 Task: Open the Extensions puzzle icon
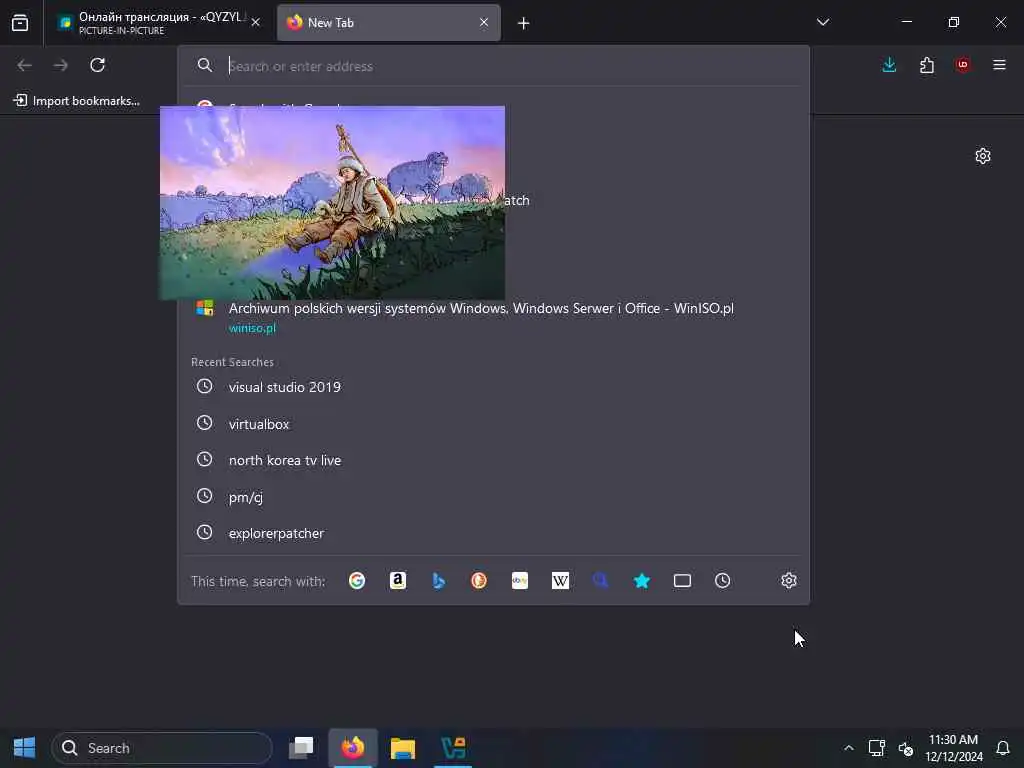(927, 65)
